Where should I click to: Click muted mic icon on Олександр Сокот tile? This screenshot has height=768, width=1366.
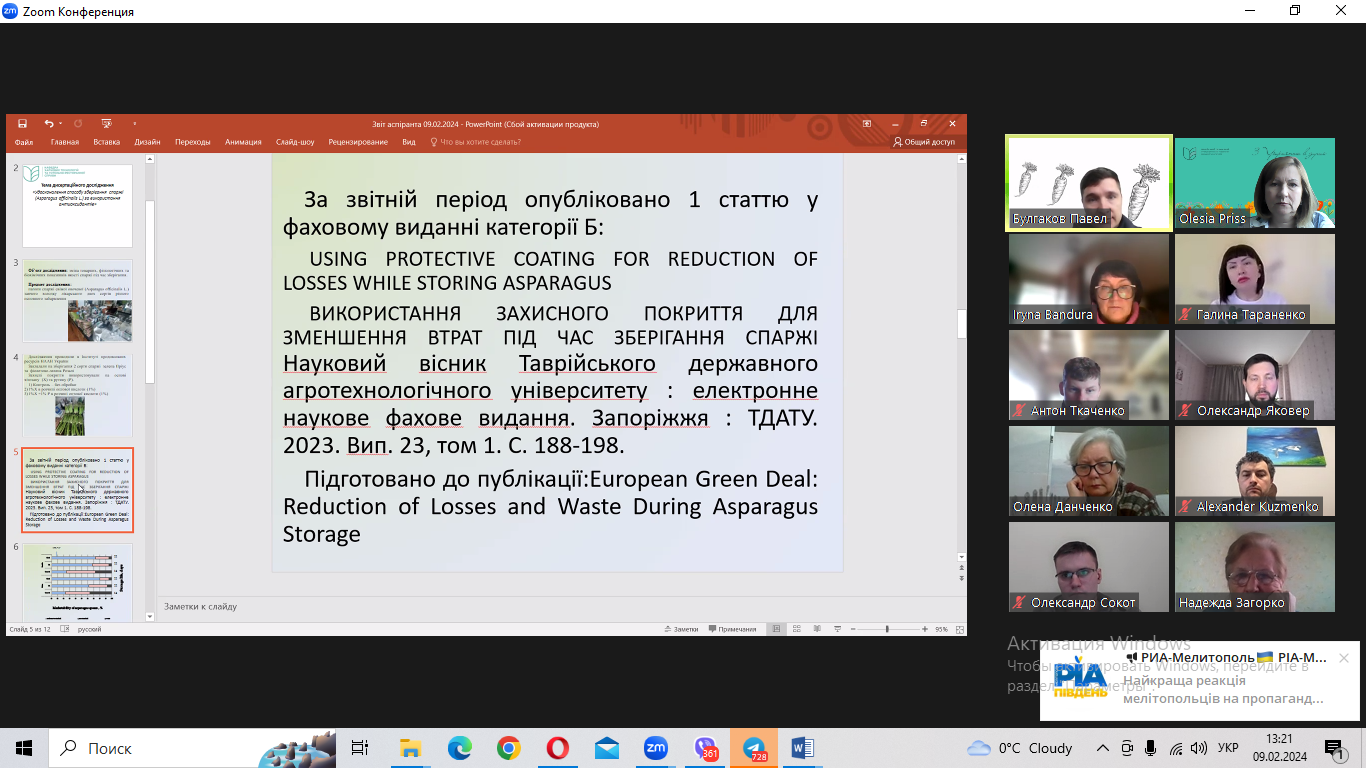[x=1020, y=603]
